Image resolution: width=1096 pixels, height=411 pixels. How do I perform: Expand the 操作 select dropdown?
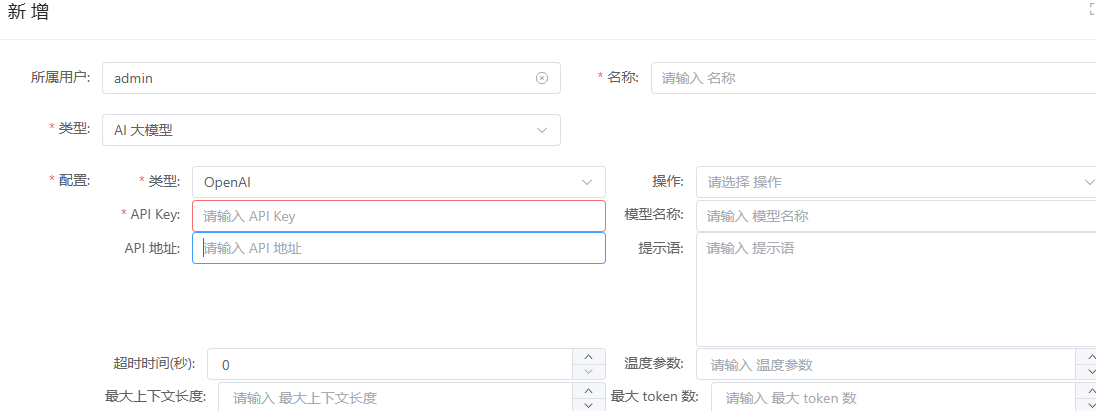pos(895,182)
